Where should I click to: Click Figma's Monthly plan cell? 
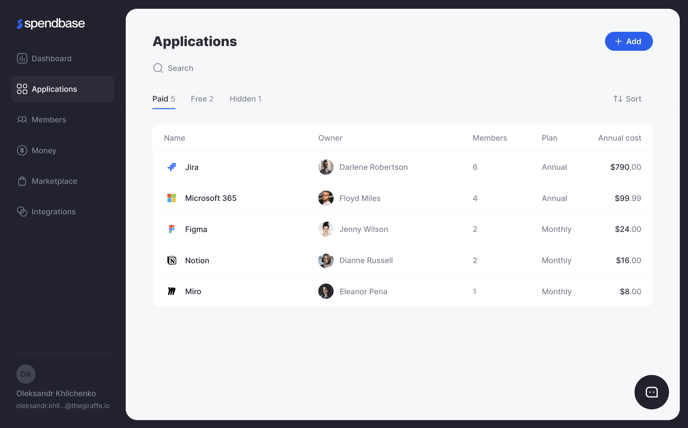tap(556, 229)
